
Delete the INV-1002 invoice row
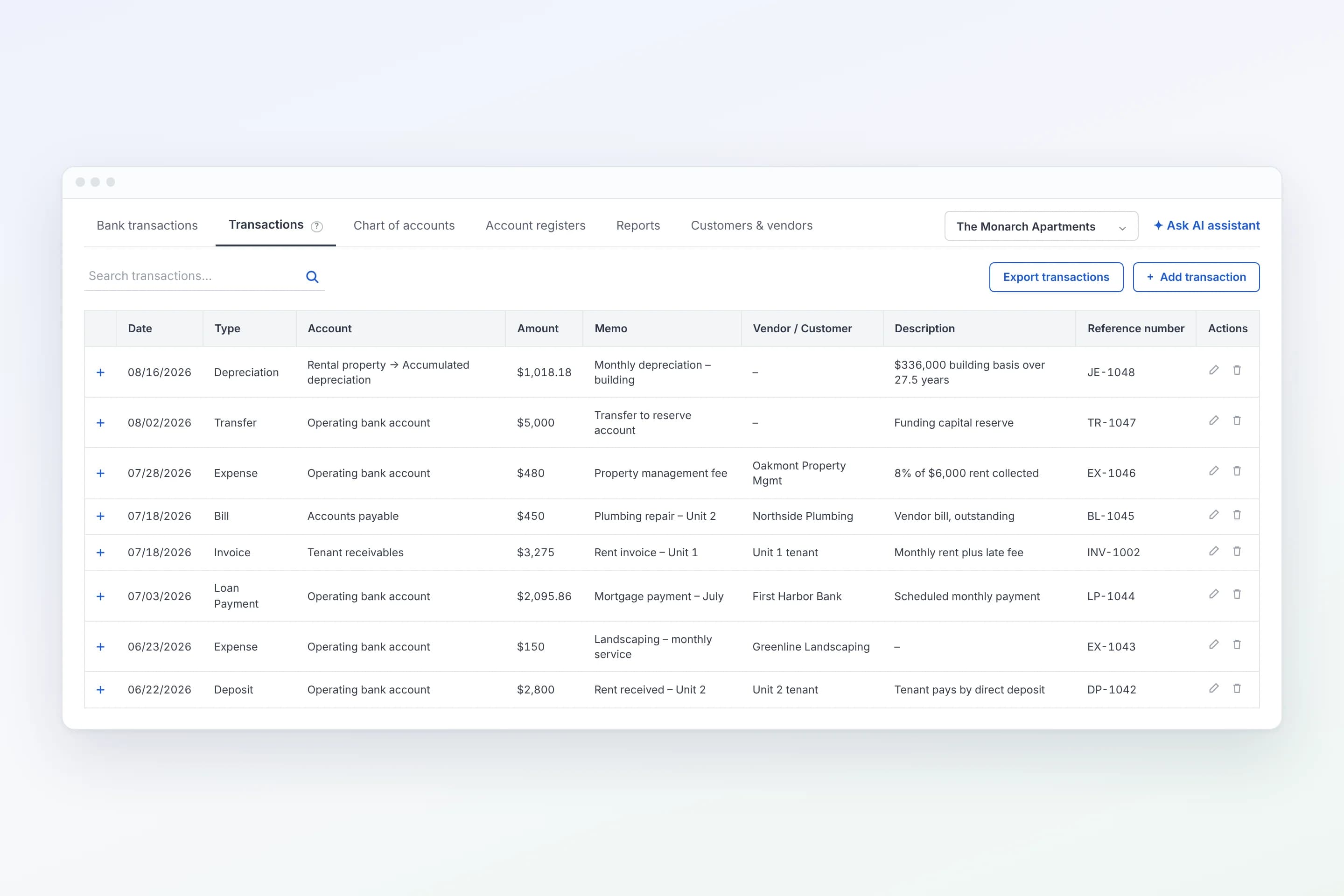click(x=1237, y=552)
